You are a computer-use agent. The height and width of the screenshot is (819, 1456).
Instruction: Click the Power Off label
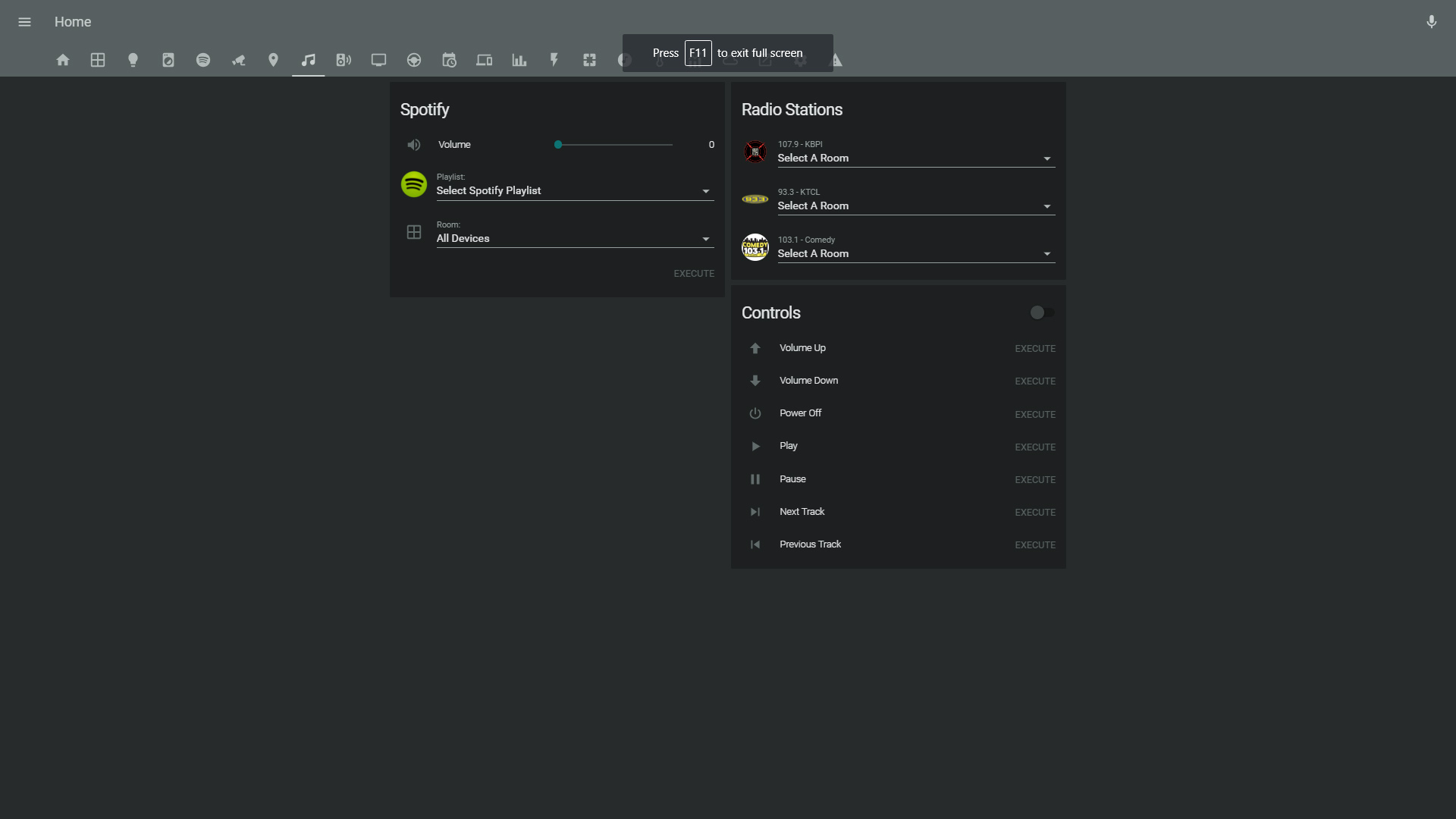pos(800,413)
